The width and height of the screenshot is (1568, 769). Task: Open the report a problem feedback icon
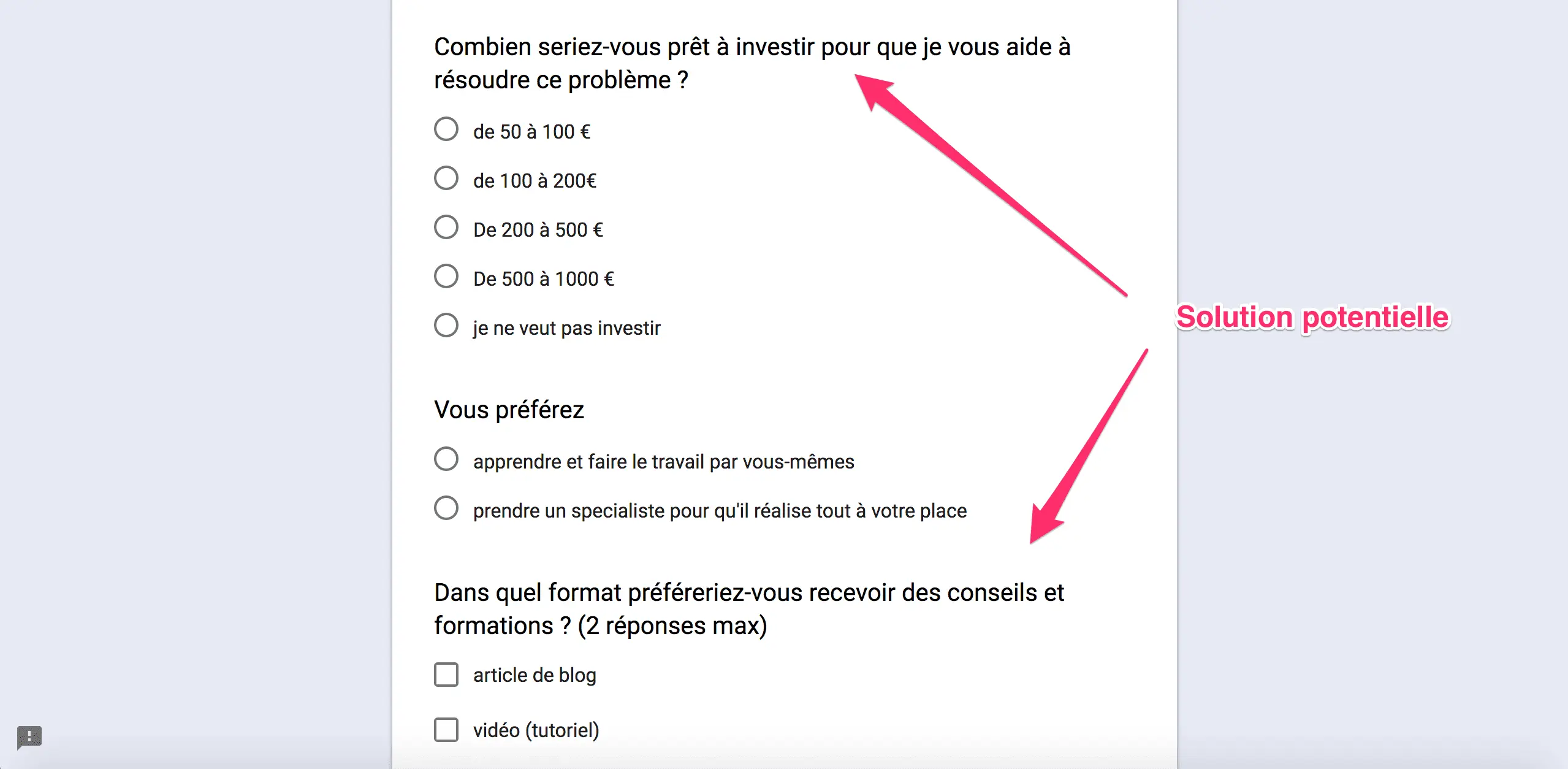(x=29, y=736)
